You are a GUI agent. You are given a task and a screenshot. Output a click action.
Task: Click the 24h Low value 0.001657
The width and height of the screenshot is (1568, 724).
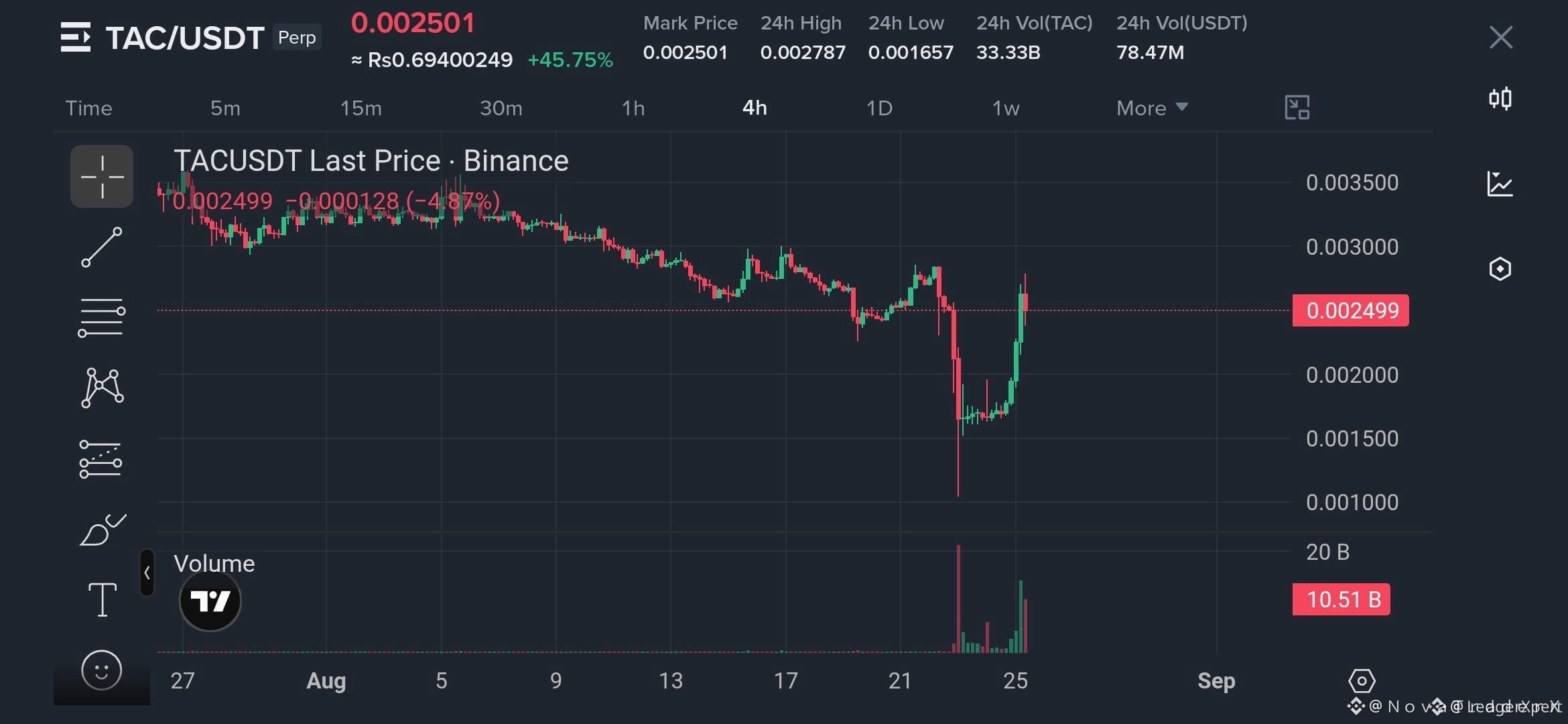point(911,52)
